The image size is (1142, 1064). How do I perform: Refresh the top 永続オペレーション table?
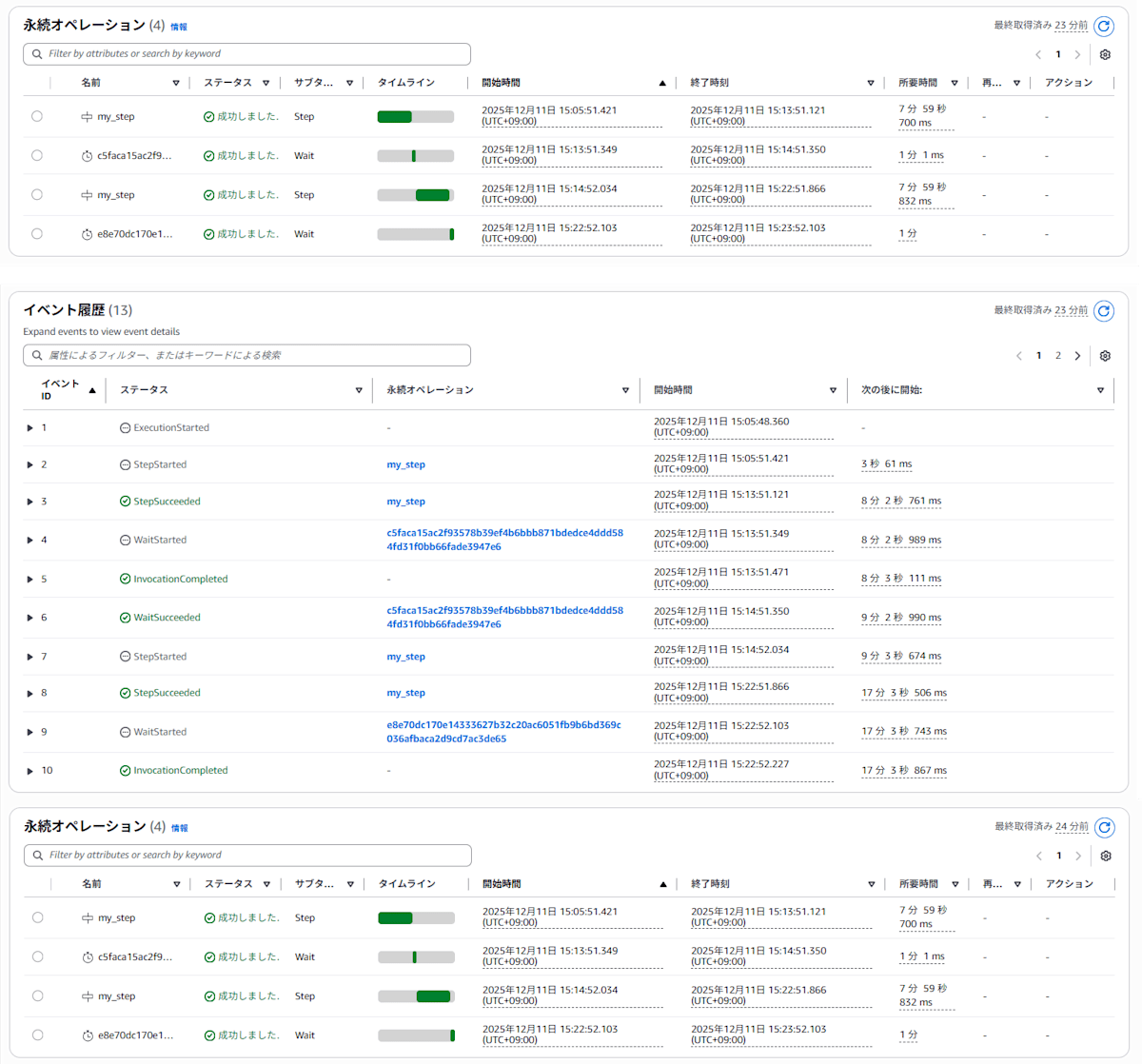[x=1104, y=28]
